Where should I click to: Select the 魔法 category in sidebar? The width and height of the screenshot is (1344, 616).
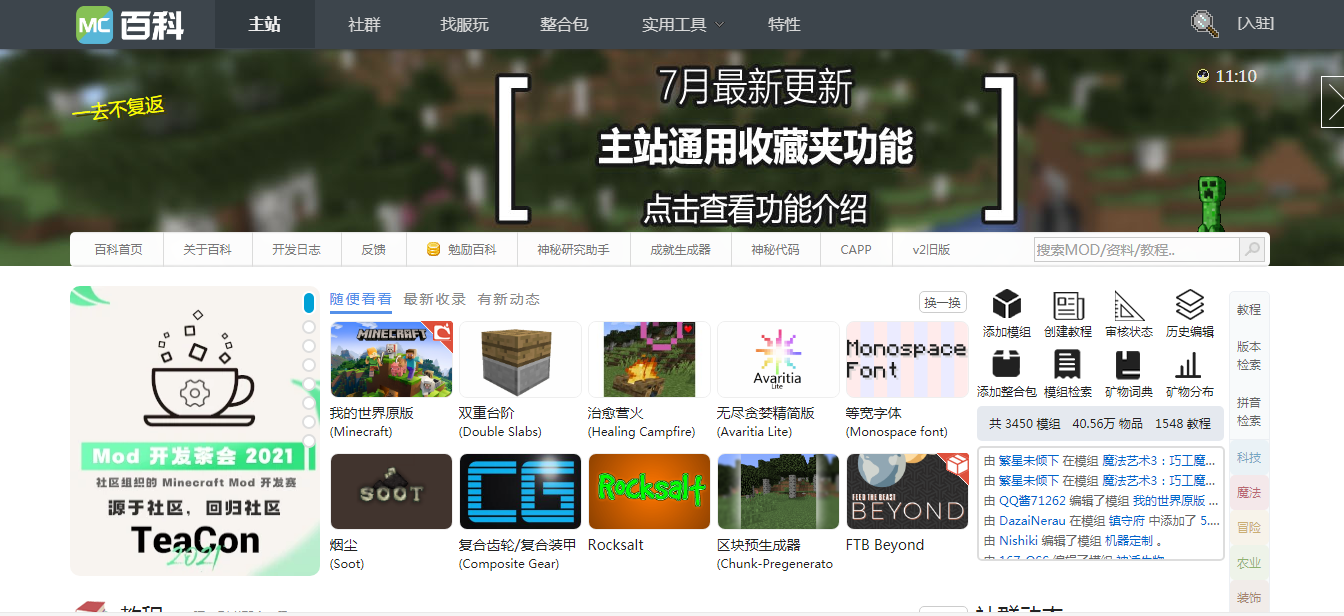pos(1249,493)
